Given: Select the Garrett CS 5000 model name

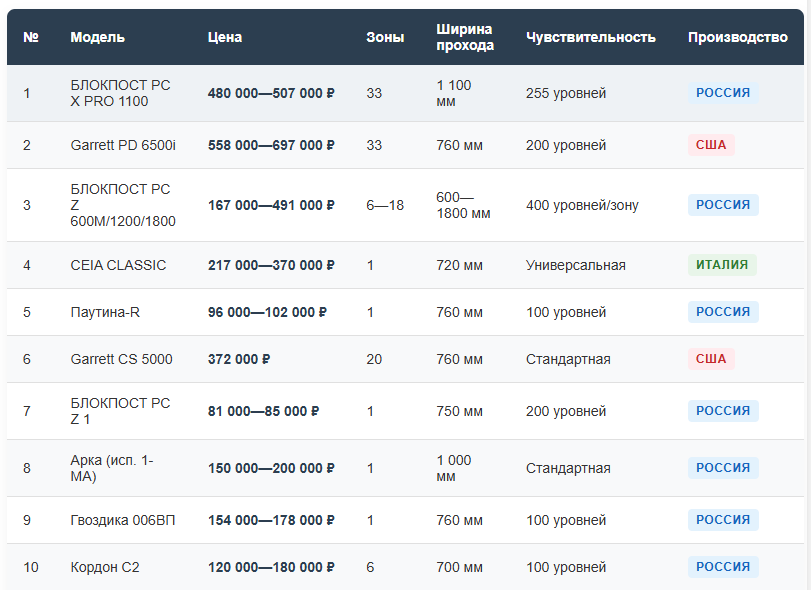Looking at the screenshot, I should click(121, 359).
